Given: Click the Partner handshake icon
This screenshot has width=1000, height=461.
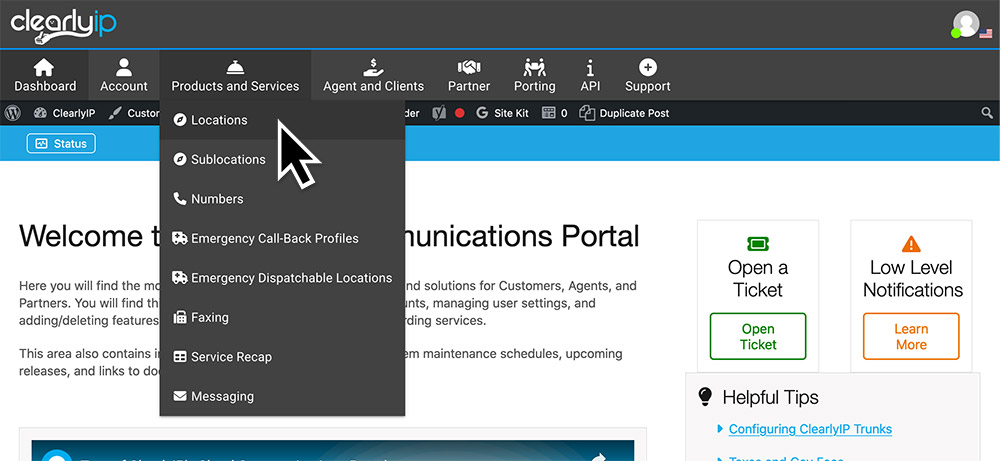Looking at the screenshot, I should click(469, 68).
